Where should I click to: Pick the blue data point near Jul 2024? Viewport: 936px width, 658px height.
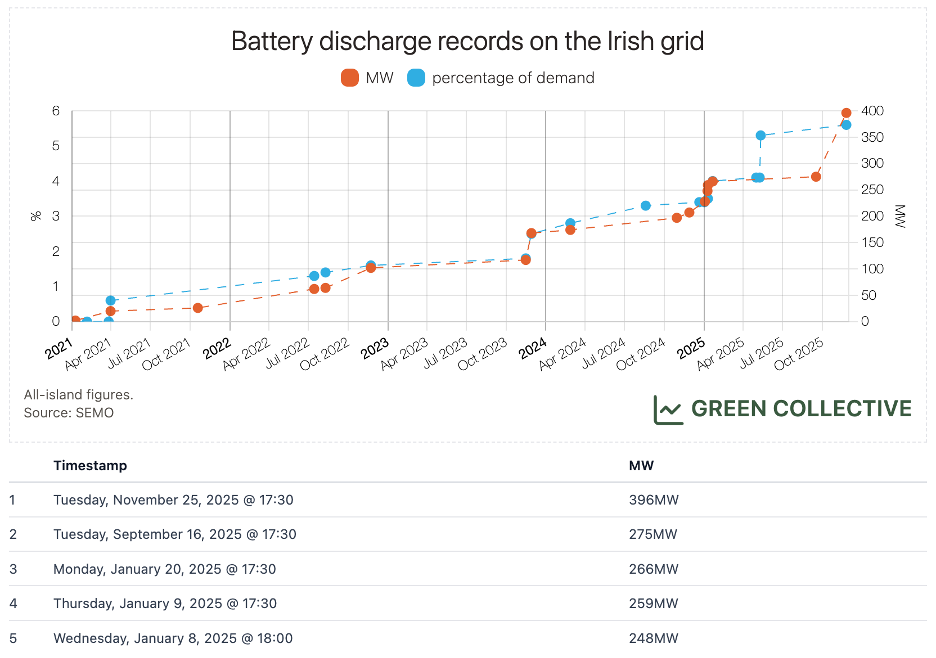click(x=645, y=206)
